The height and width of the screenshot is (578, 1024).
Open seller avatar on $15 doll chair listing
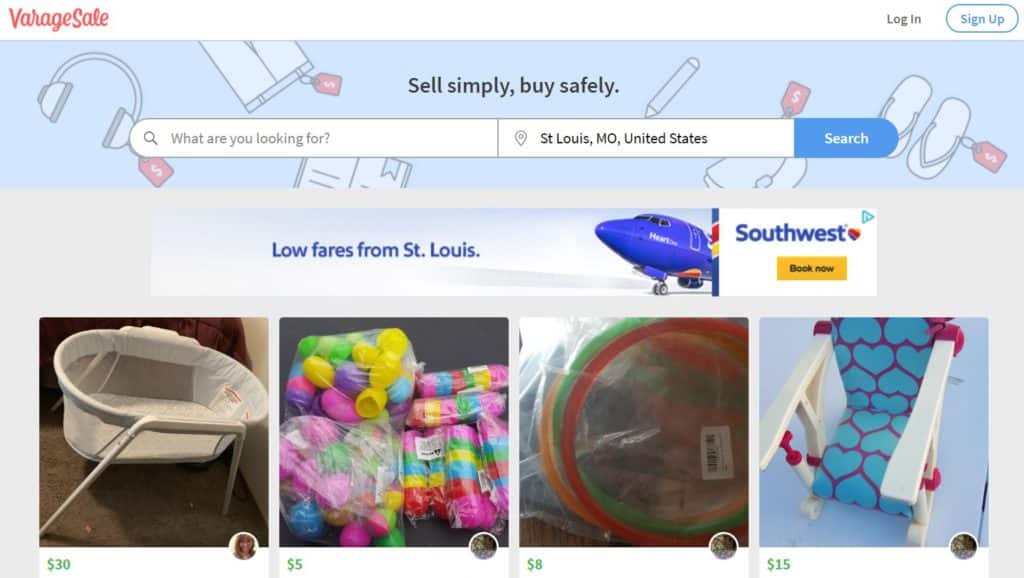tap(963, 546)
